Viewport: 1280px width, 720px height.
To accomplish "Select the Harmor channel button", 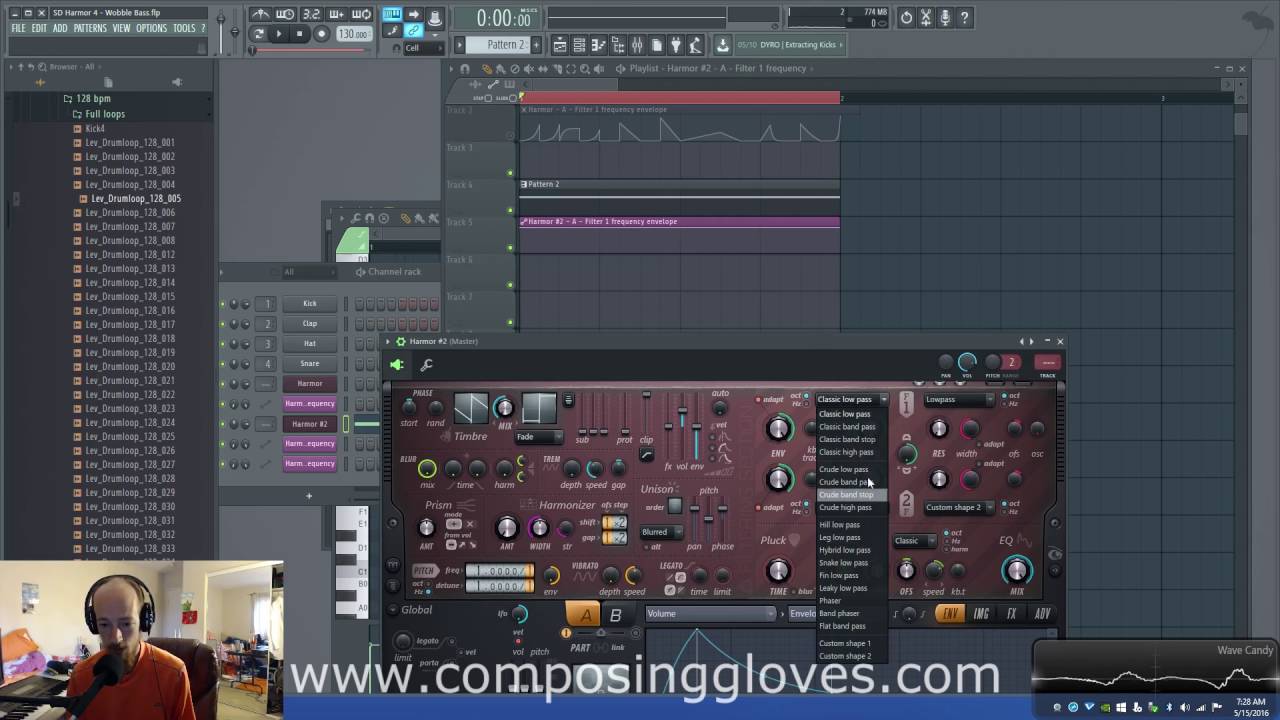I will point(310,384).
